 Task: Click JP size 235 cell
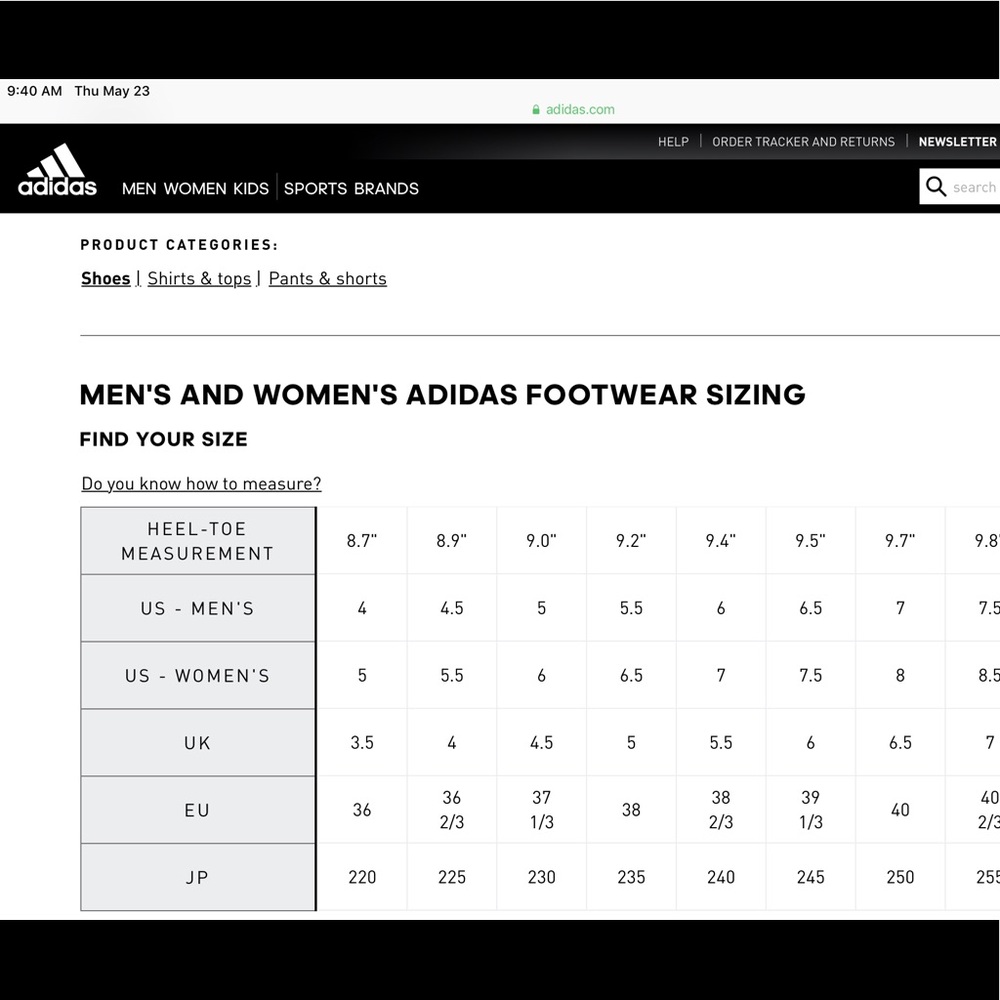click(631, 878)
